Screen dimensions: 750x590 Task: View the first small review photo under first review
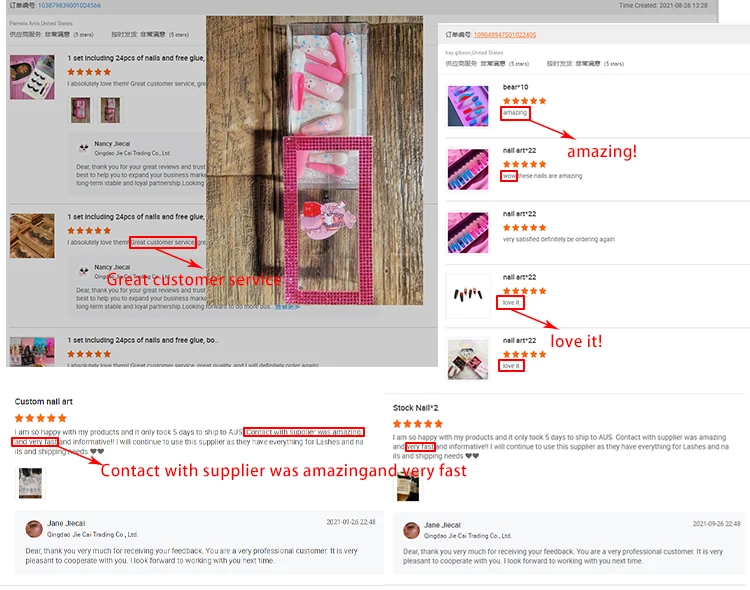(80, 110)
